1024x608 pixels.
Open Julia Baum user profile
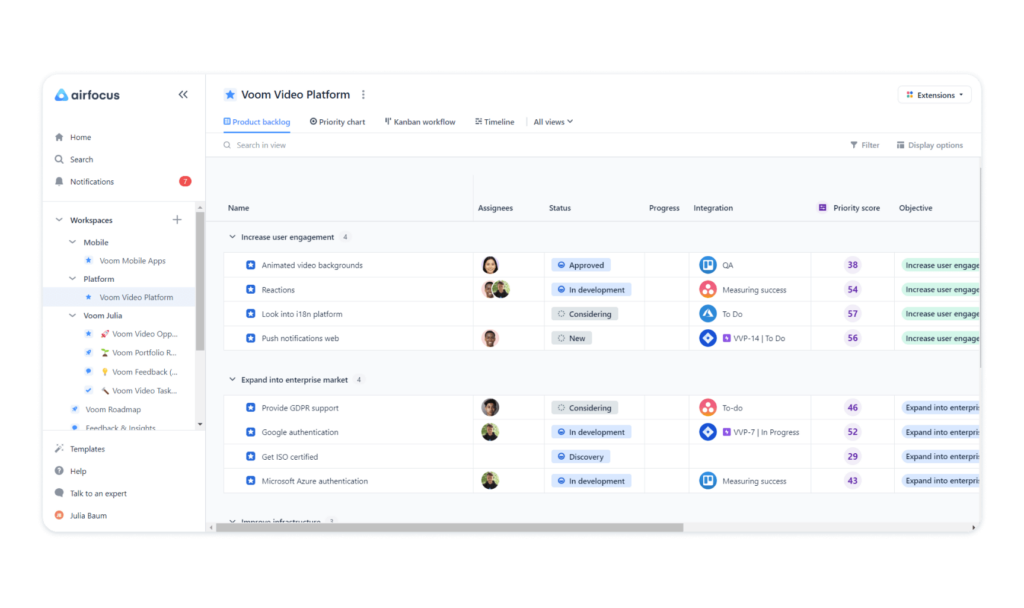(88, 516)
